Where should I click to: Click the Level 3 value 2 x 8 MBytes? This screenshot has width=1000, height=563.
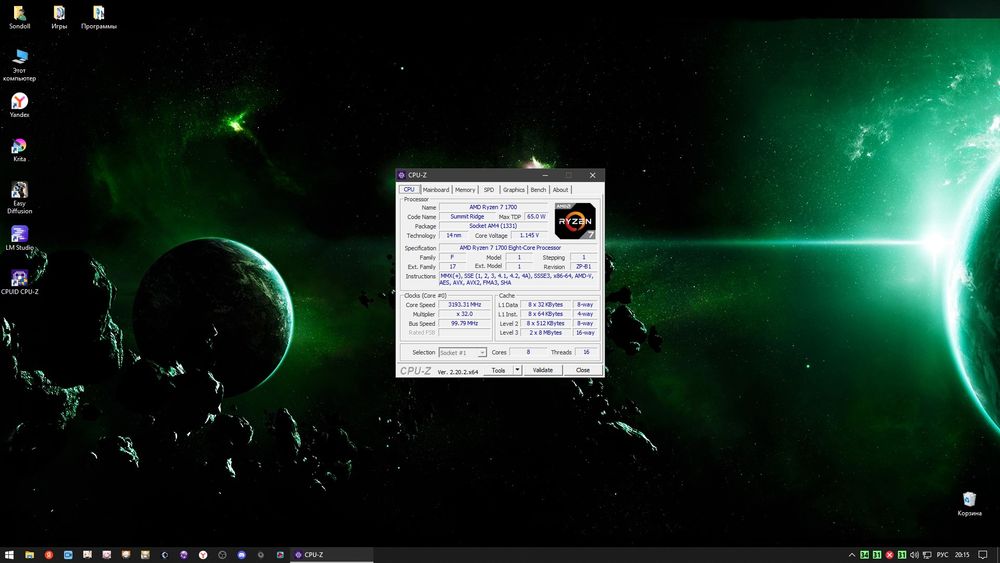[x=545, y=332]
